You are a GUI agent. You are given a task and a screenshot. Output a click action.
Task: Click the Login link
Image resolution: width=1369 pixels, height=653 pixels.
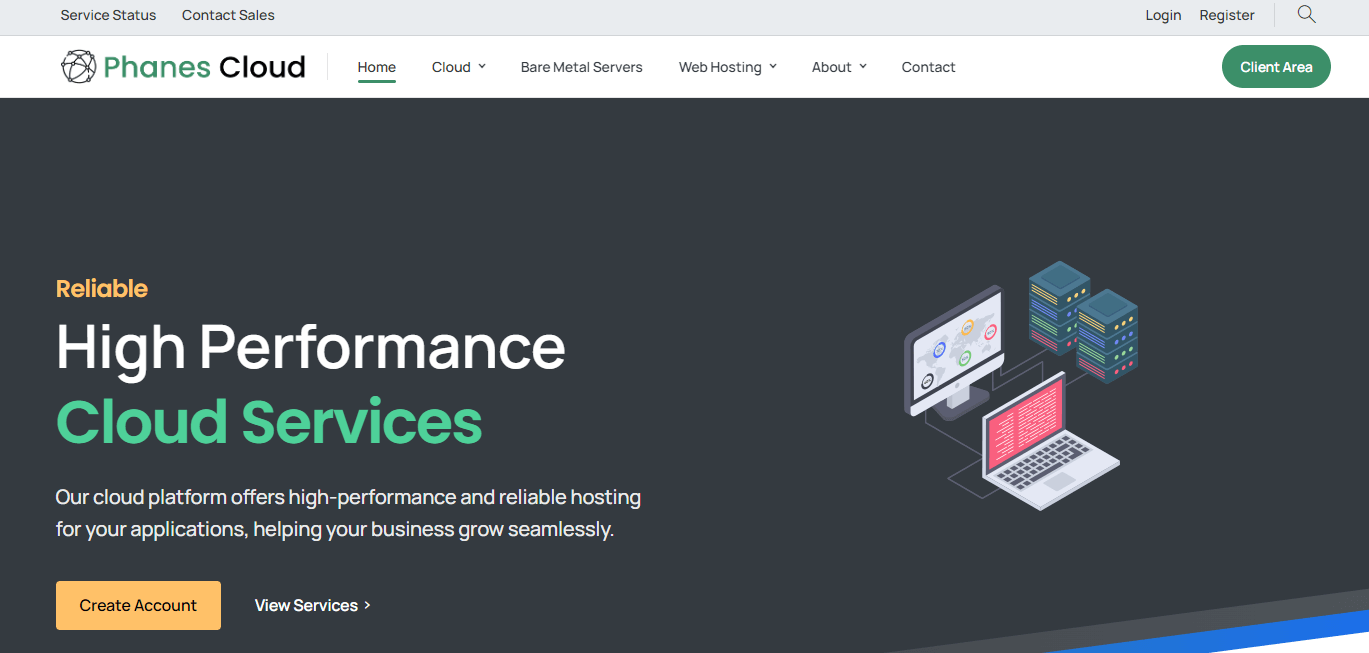coord(1163,15)
